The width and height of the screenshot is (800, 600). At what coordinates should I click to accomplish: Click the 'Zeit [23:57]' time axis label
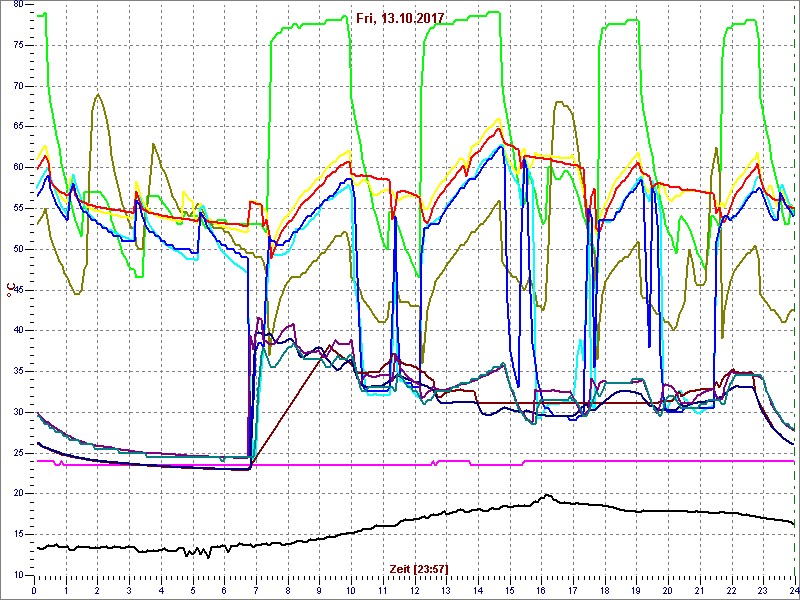click(x=419, y=568)
